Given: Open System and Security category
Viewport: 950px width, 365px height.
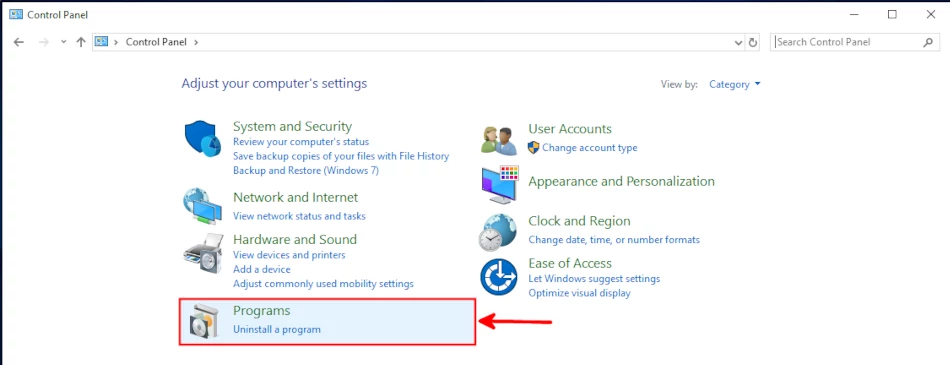Looking at the screenshot, I should tap(293, 126).
